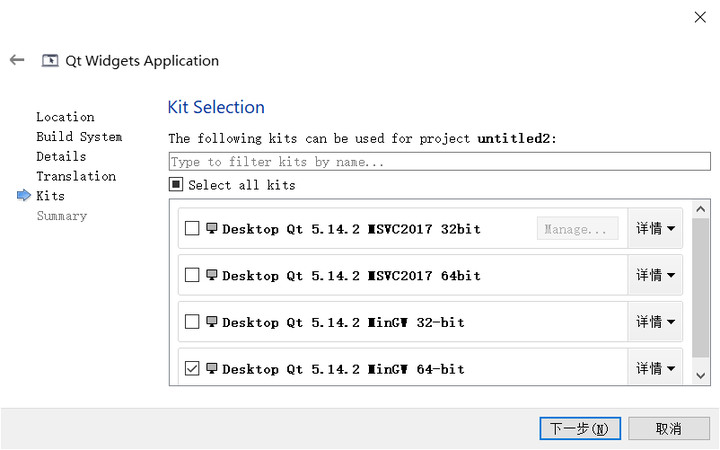Screen dimensions: 720x450
Task: Click the 取消 cancel button
Action: pyautogui.click(x=669, y=428)
